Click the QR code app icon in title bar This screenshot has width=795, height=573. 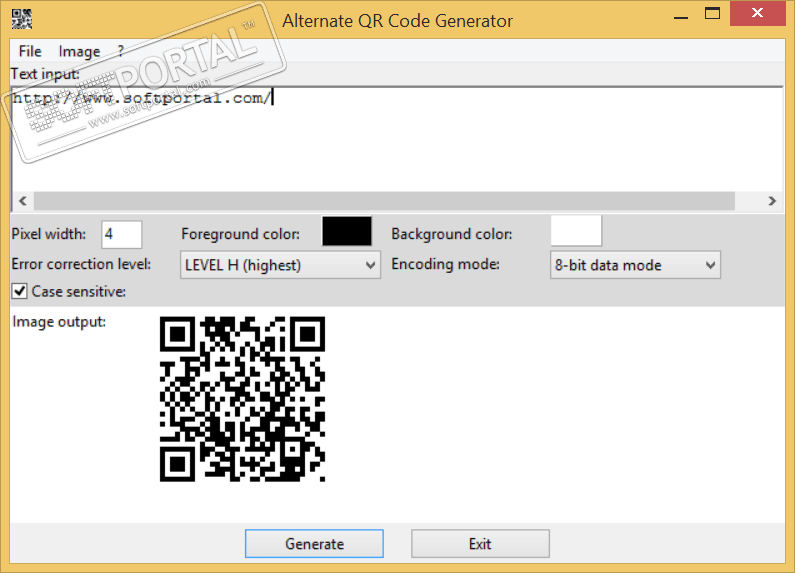pyautogui.click(x=22, y=19)
